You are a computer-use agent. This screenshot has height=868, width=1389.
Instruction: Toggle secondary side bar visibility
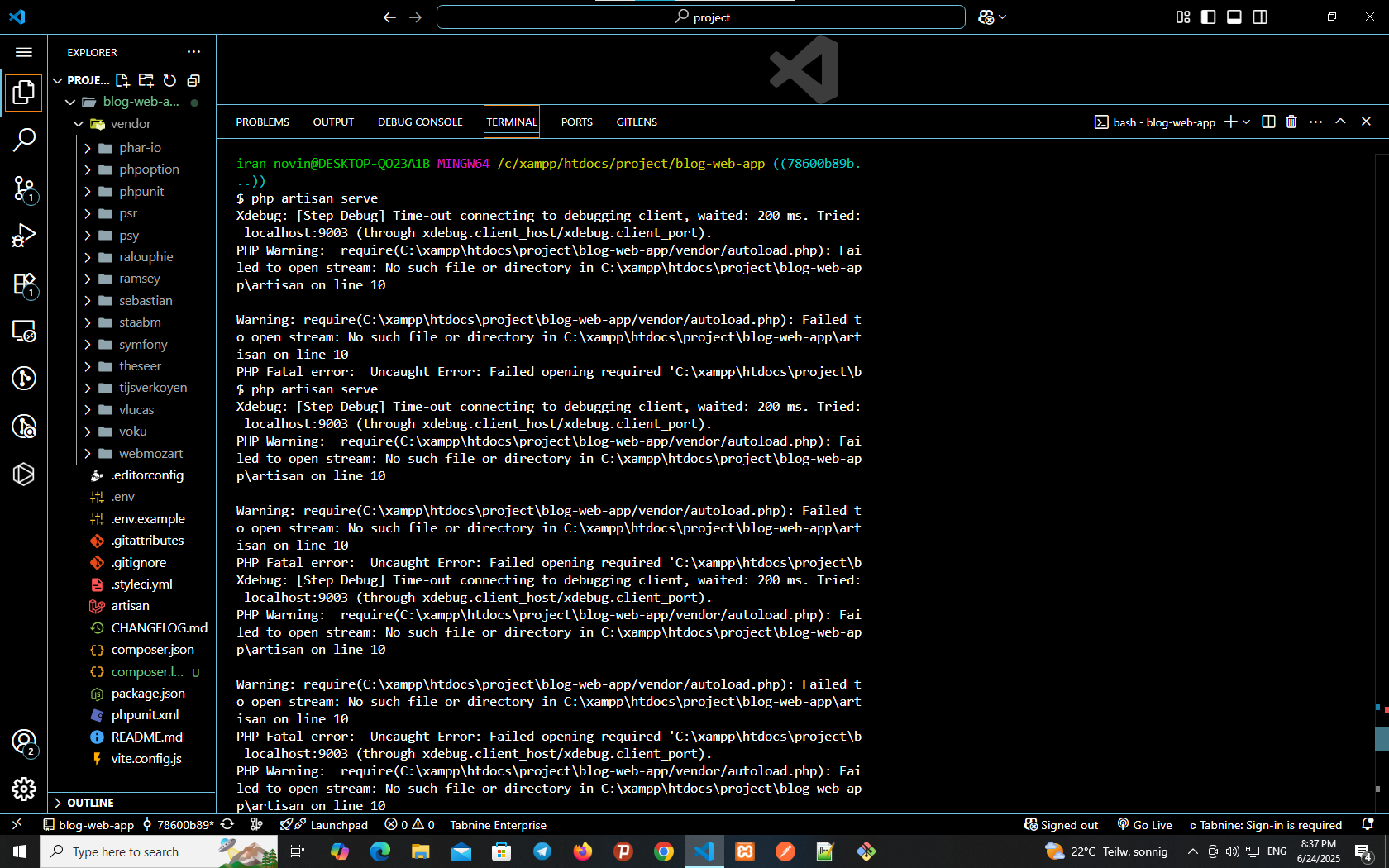pos(1260,17)
